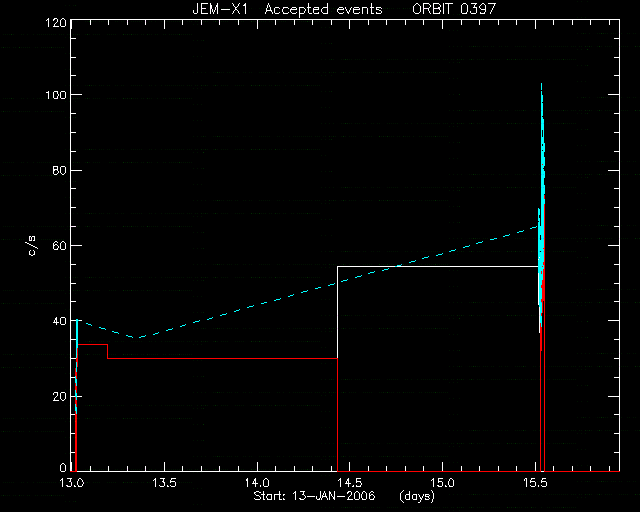Click the 14.5 x-axis tick label
This screenshot has width=640, height=512.
coord(349,483)
